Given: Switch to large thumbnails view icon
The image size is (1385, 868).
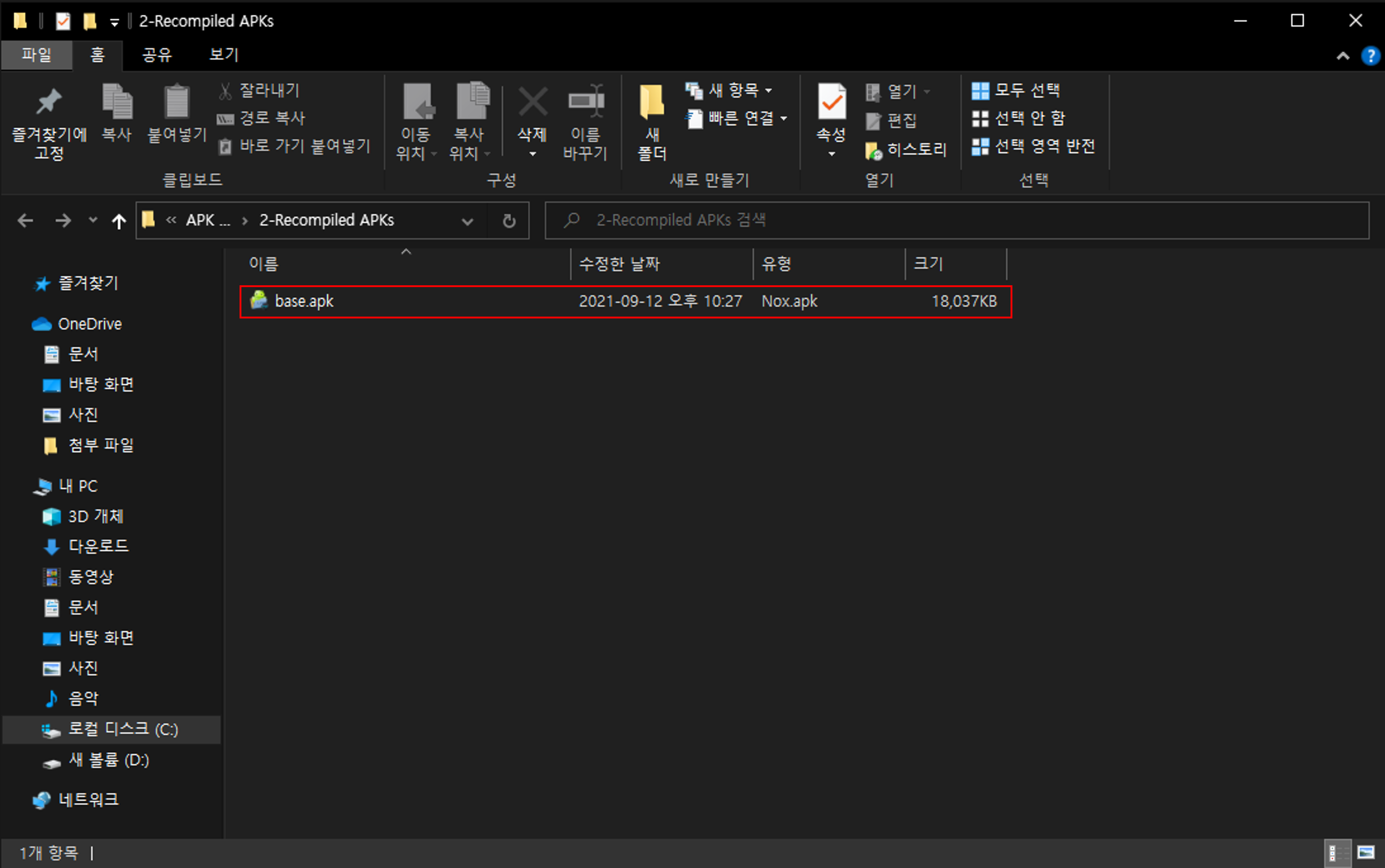Looking at the screenshot, I should (x=1365, y=852).
